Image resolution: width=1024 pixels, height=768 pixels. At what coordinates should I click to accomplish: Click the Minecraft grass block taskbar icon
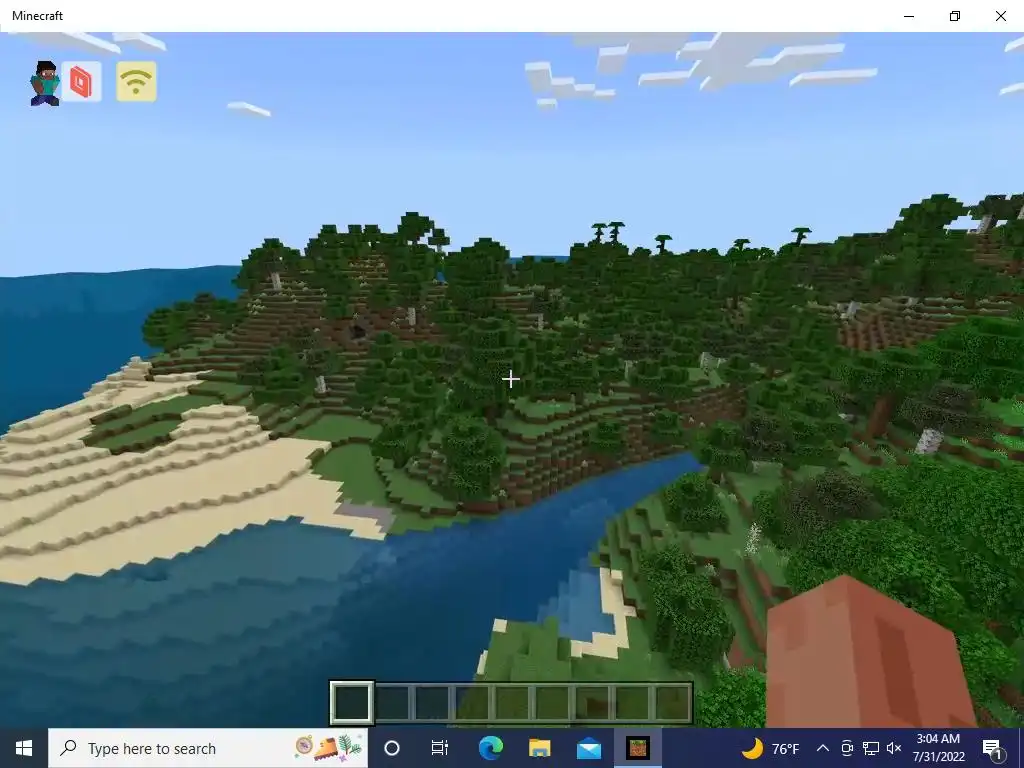(637, 748)
